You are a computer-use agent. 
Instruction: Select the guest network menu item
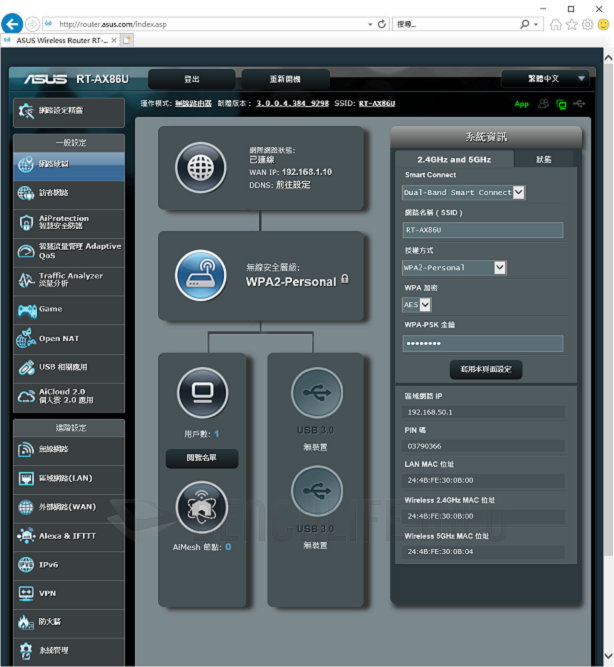point(69,193)
